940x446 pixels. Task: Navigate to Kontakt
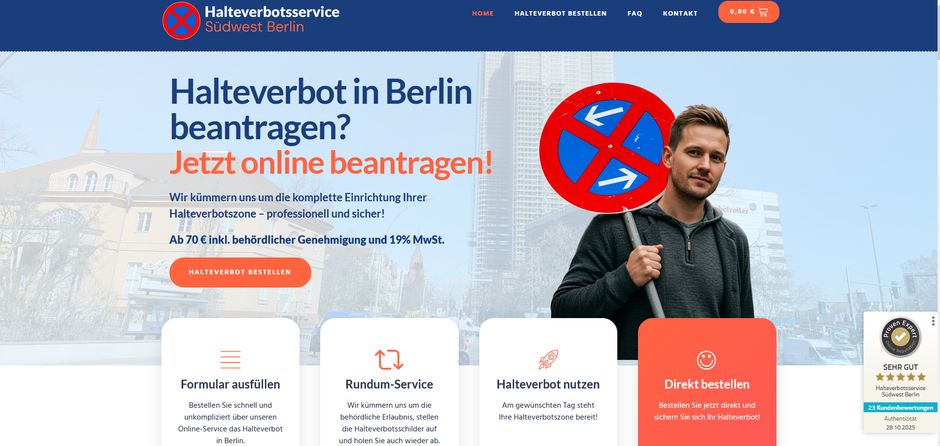680,13
